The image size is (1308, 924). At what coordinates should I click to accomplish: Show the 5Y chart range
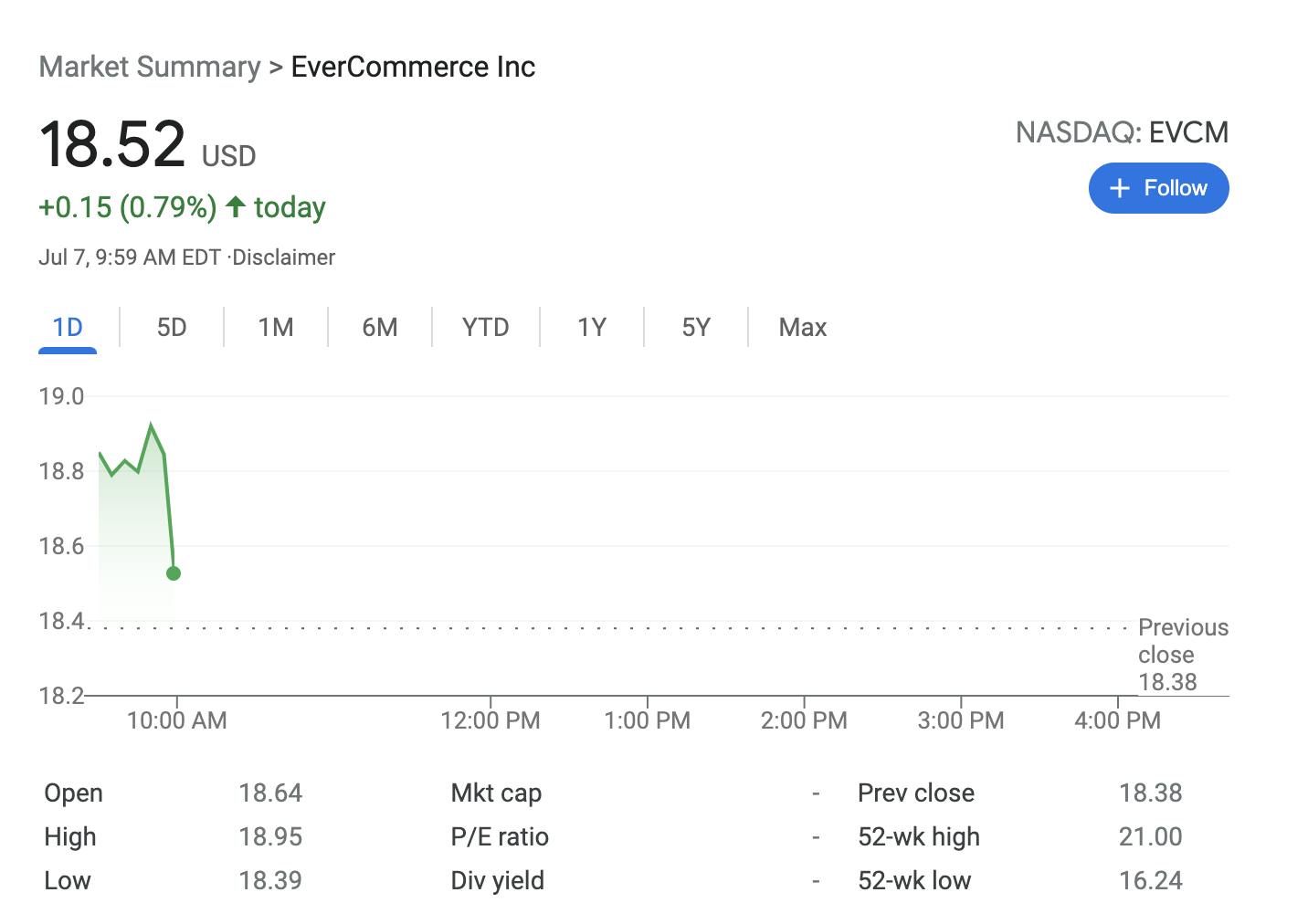pos(695,327)
